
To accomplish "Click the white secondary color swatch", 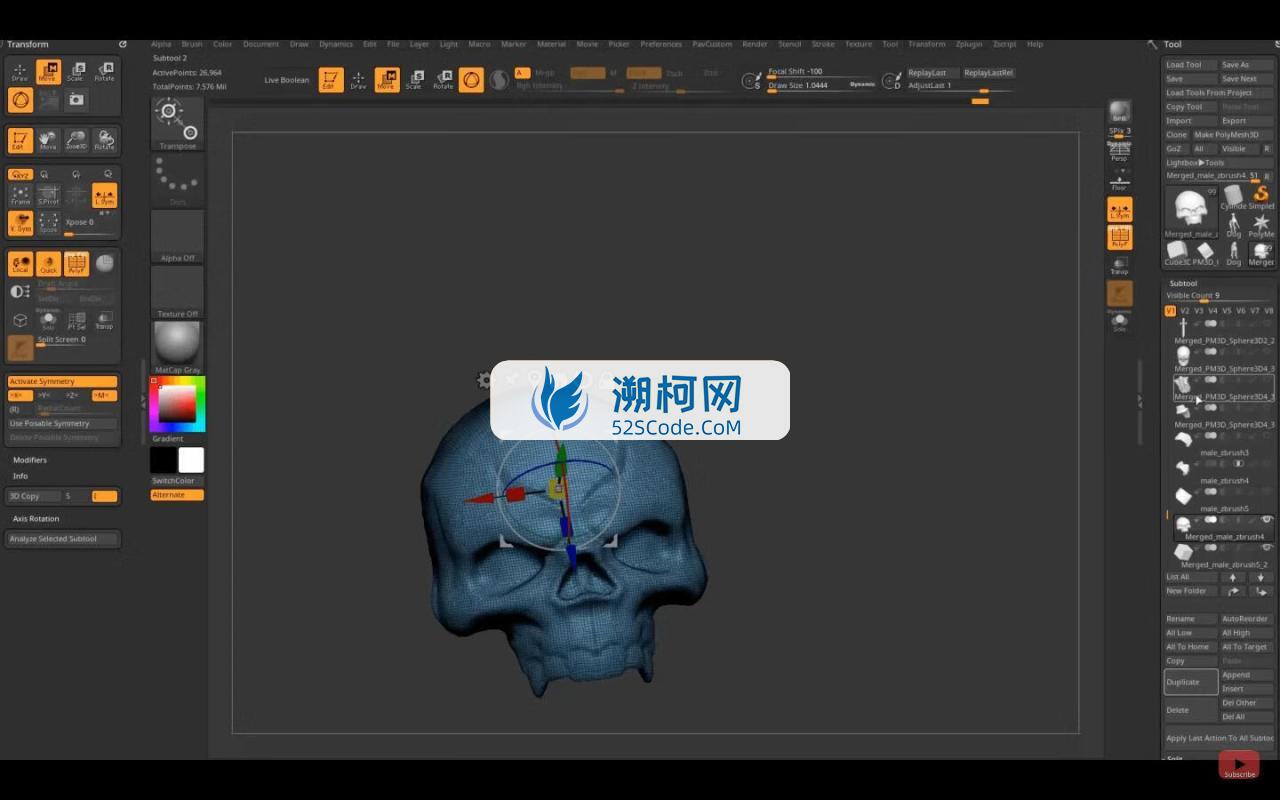I will (191, 460).
